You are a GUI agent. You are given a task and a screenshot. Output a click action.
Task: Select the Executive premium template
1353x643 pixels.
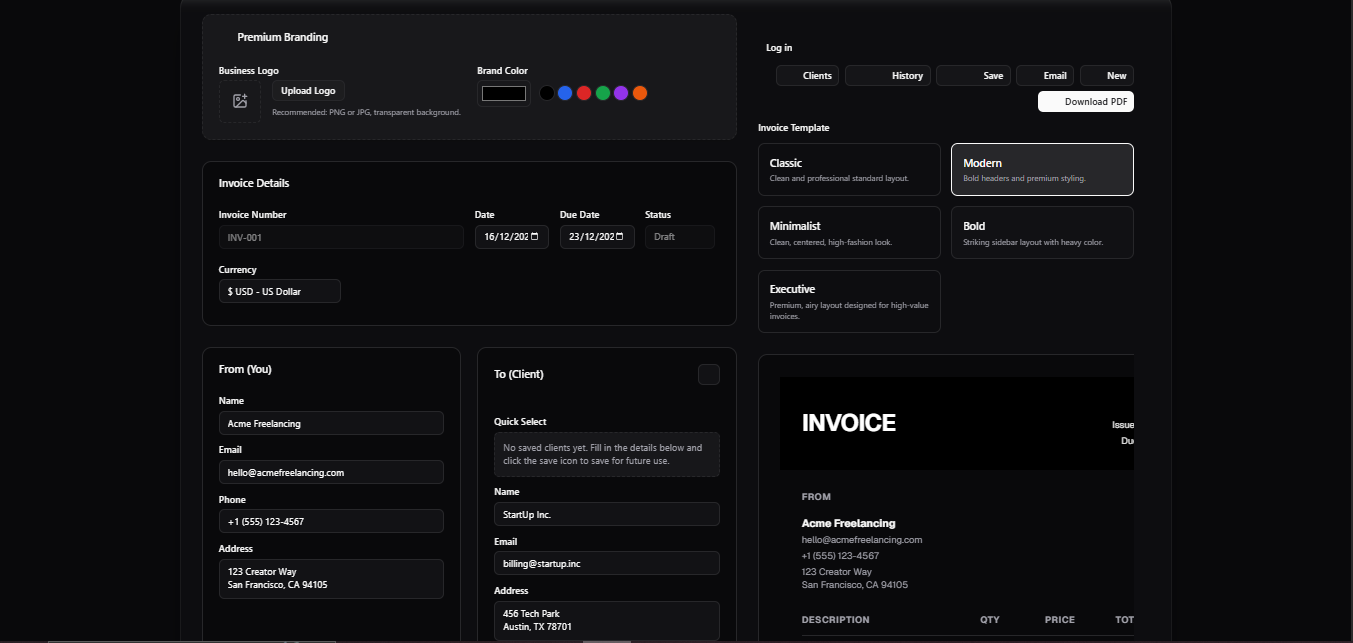click(x=848, y=300)
